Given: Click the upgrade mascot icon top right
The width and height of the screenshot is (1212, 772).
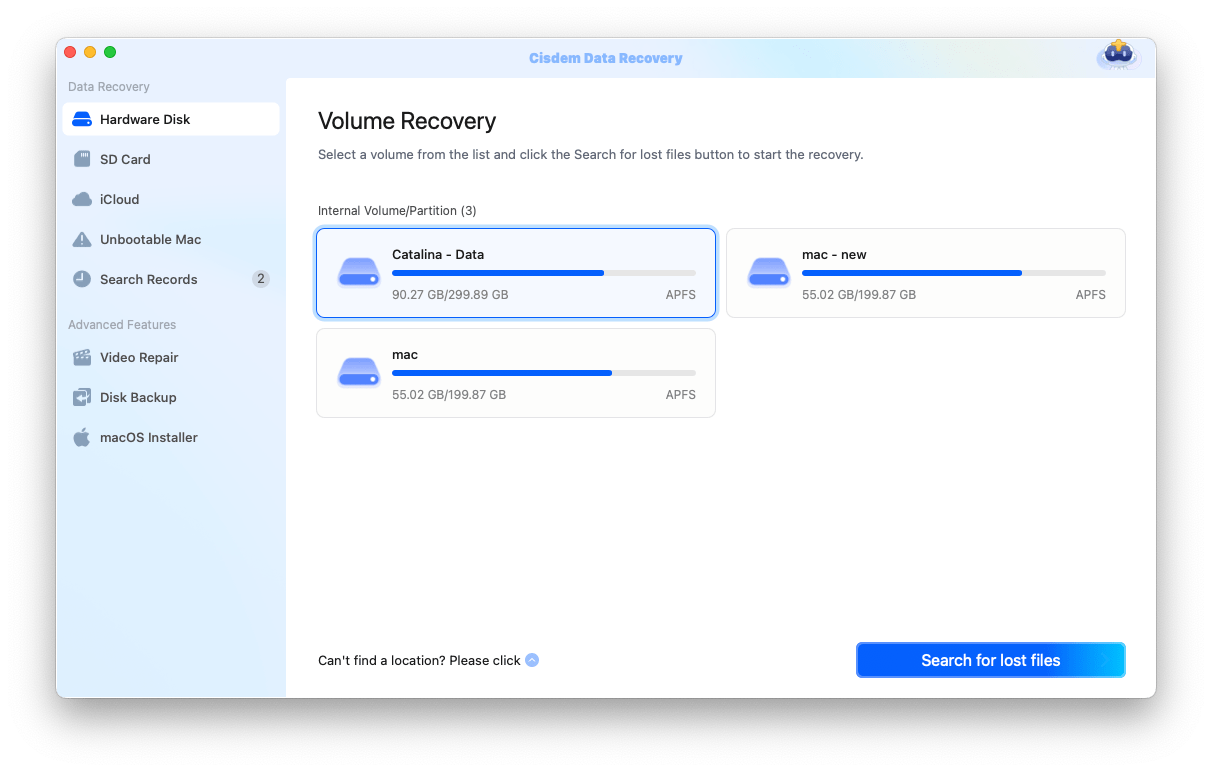Looking at the screenshot, I should pyautogui.click(x=1117, y=57).
